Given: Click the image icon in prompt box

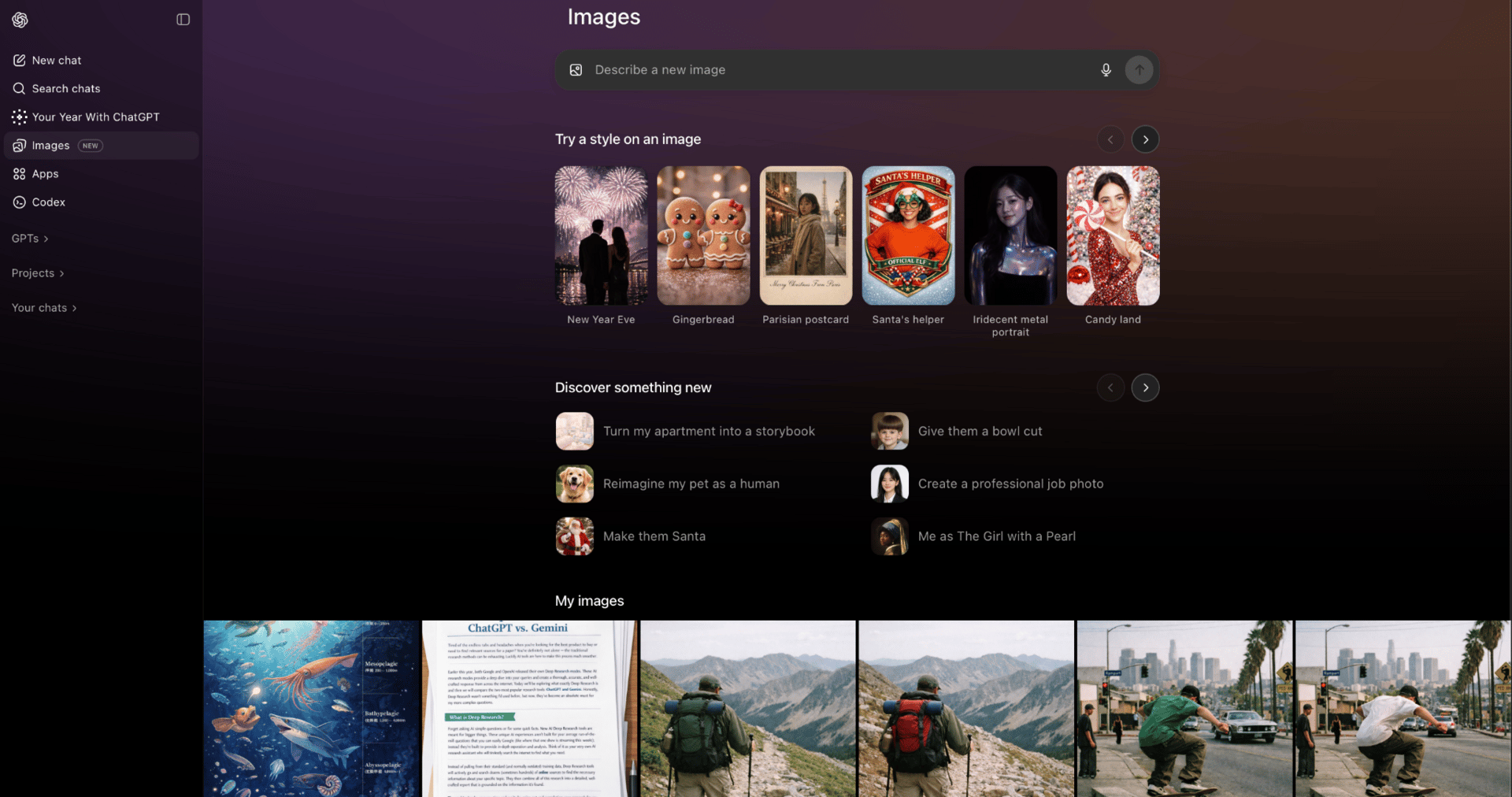Looking at the screenshot, I should tap(576, 70).
